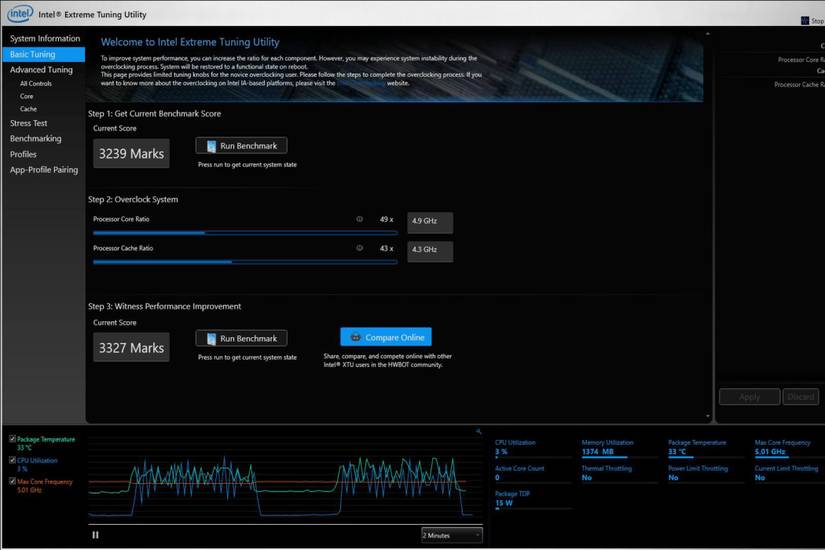The image size is (825, 550).
Task: Click the Current Limit Throttling monitor tile
Action: tap(788, 473)
